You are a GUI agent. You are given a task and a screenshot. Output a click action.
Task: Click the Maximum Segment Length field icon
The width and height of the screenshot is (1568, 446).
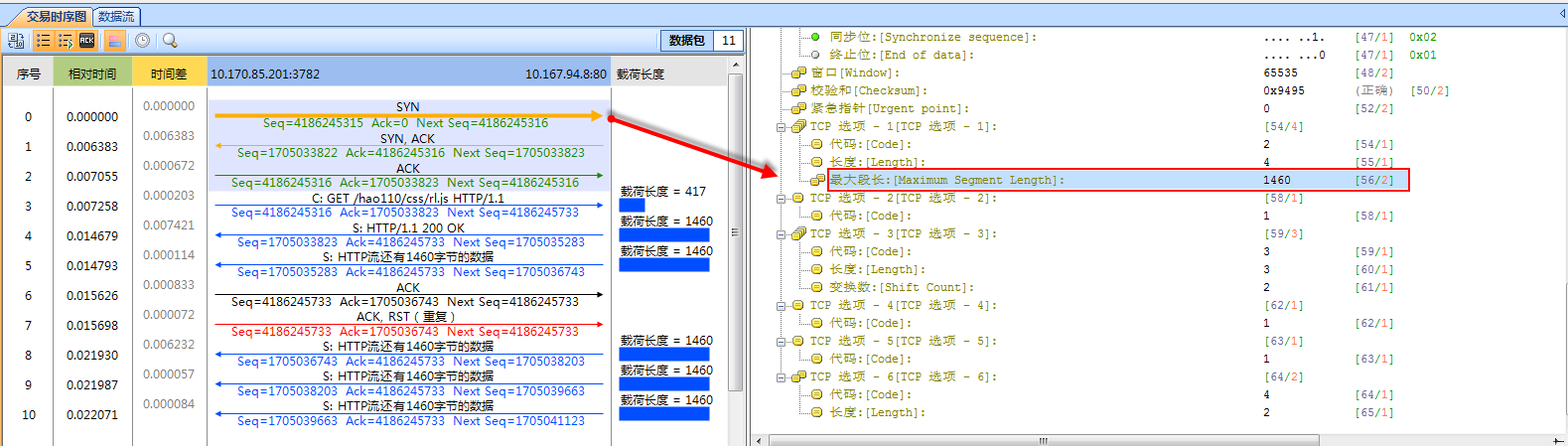pyautogui.click(x=817, y=180)
